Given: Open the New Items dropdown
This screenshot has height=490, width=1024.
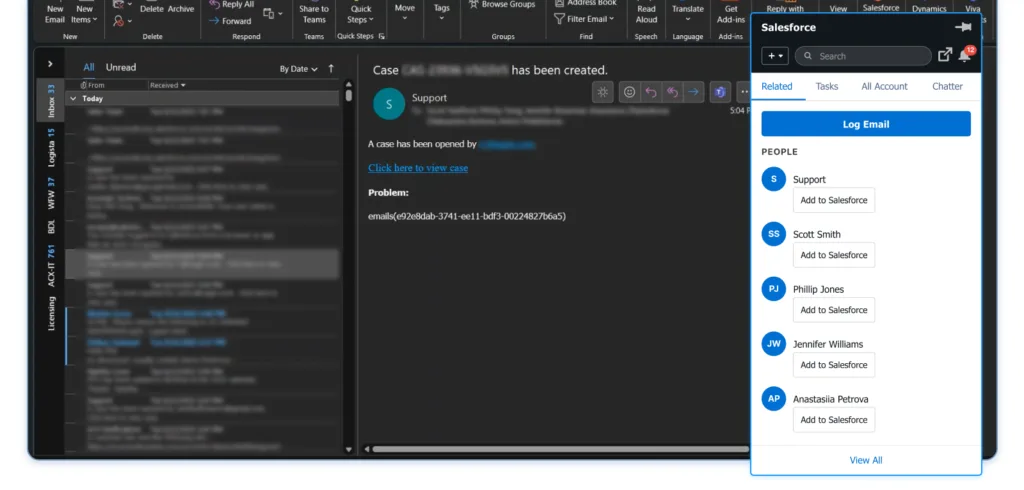Looking at the screenshot, I should point(85,14).
